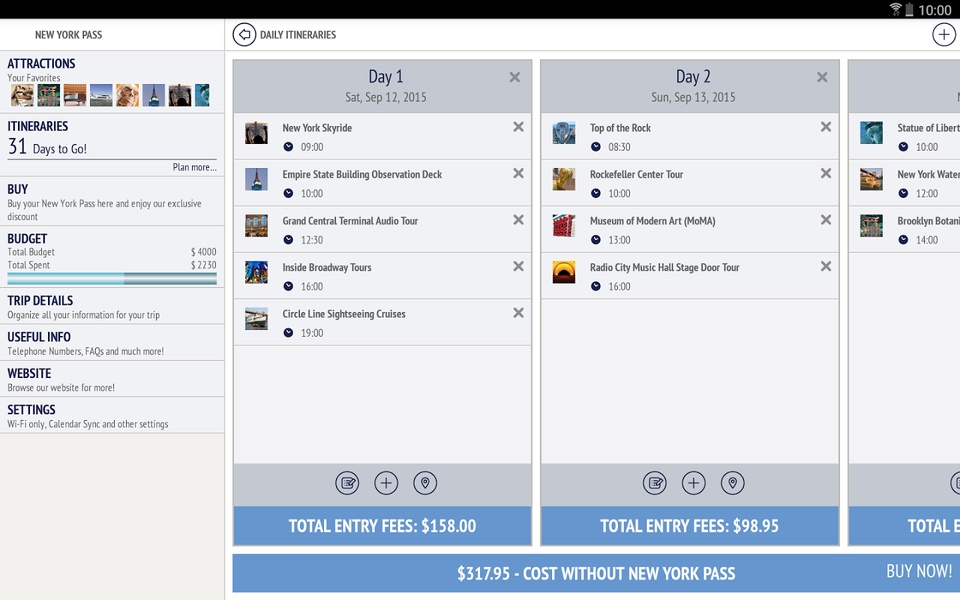Remove Circle Line Sightseeing Cruises entry

(x=519, y=313)
